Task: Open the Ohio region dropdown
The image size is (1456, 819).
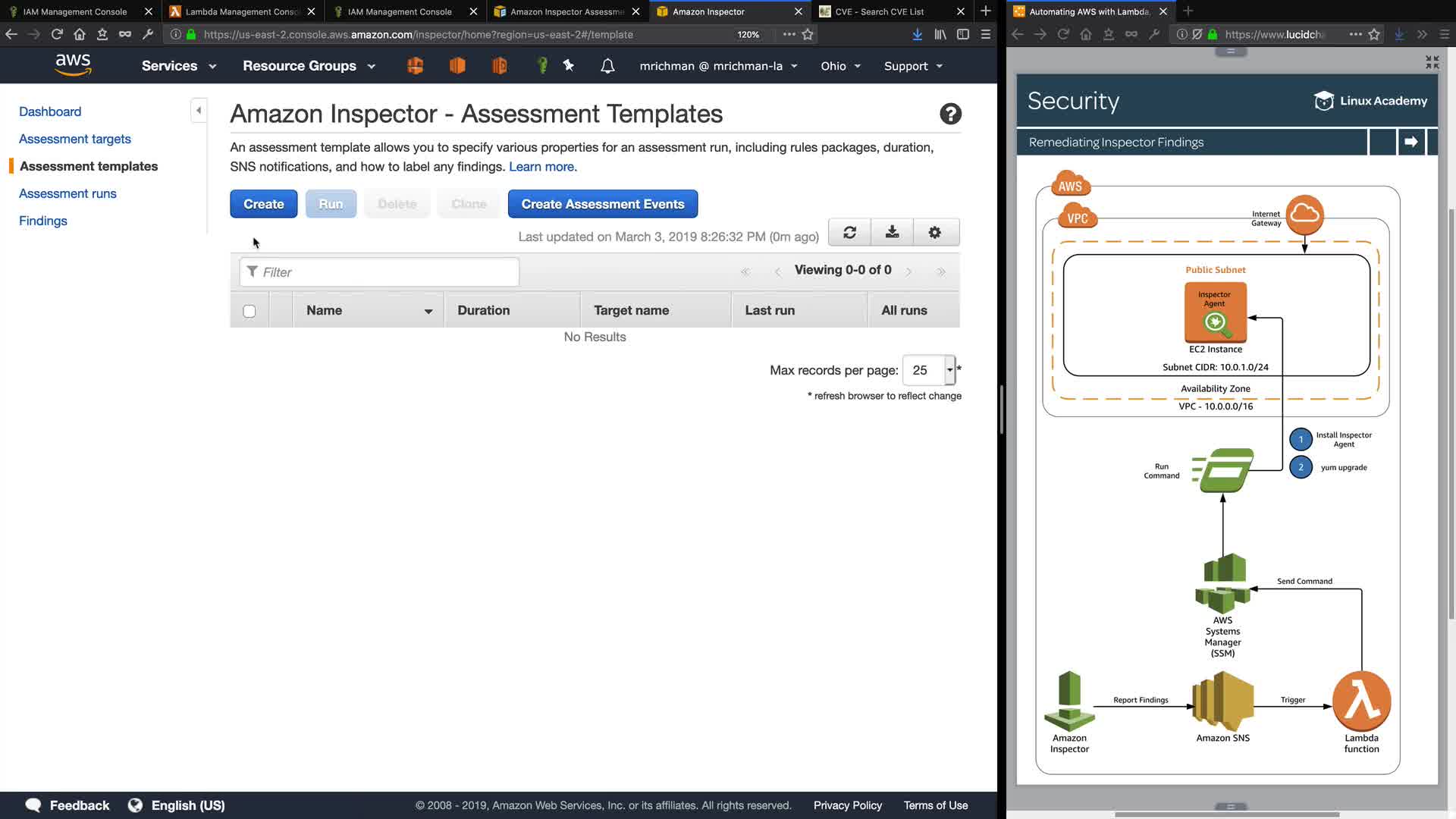Action: pyautogui.click(x=840, y=66)
